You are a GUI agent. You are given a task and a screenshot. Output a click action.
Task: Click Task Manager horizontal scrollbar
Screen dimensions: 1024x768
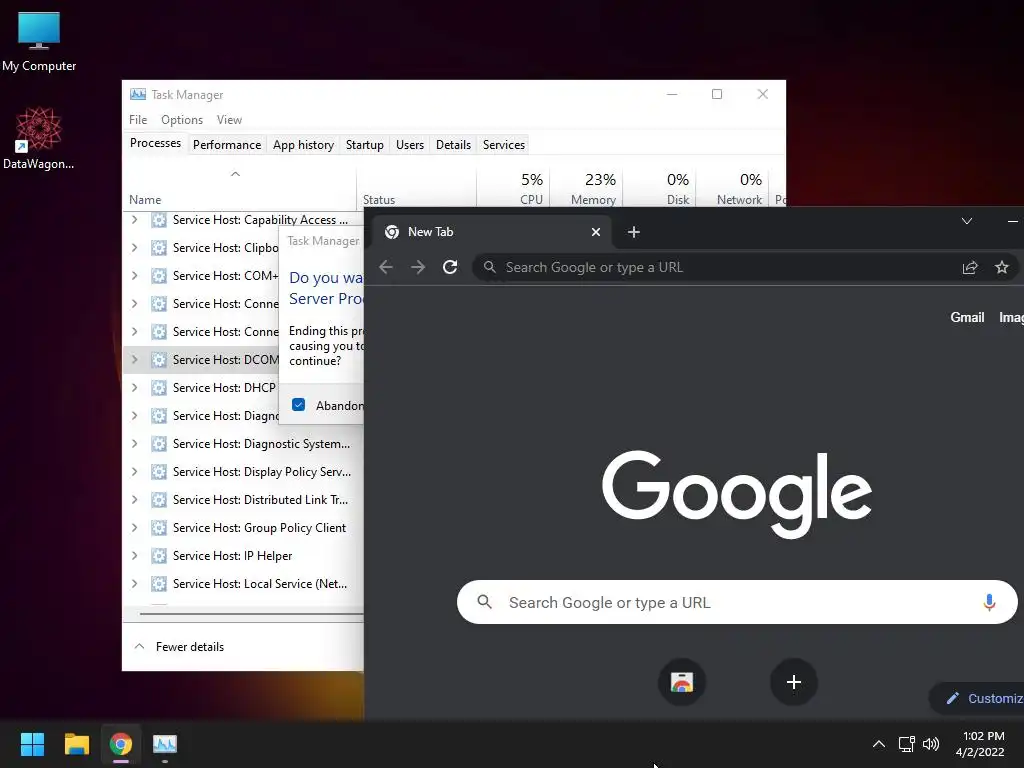click(x=251, y=614)
